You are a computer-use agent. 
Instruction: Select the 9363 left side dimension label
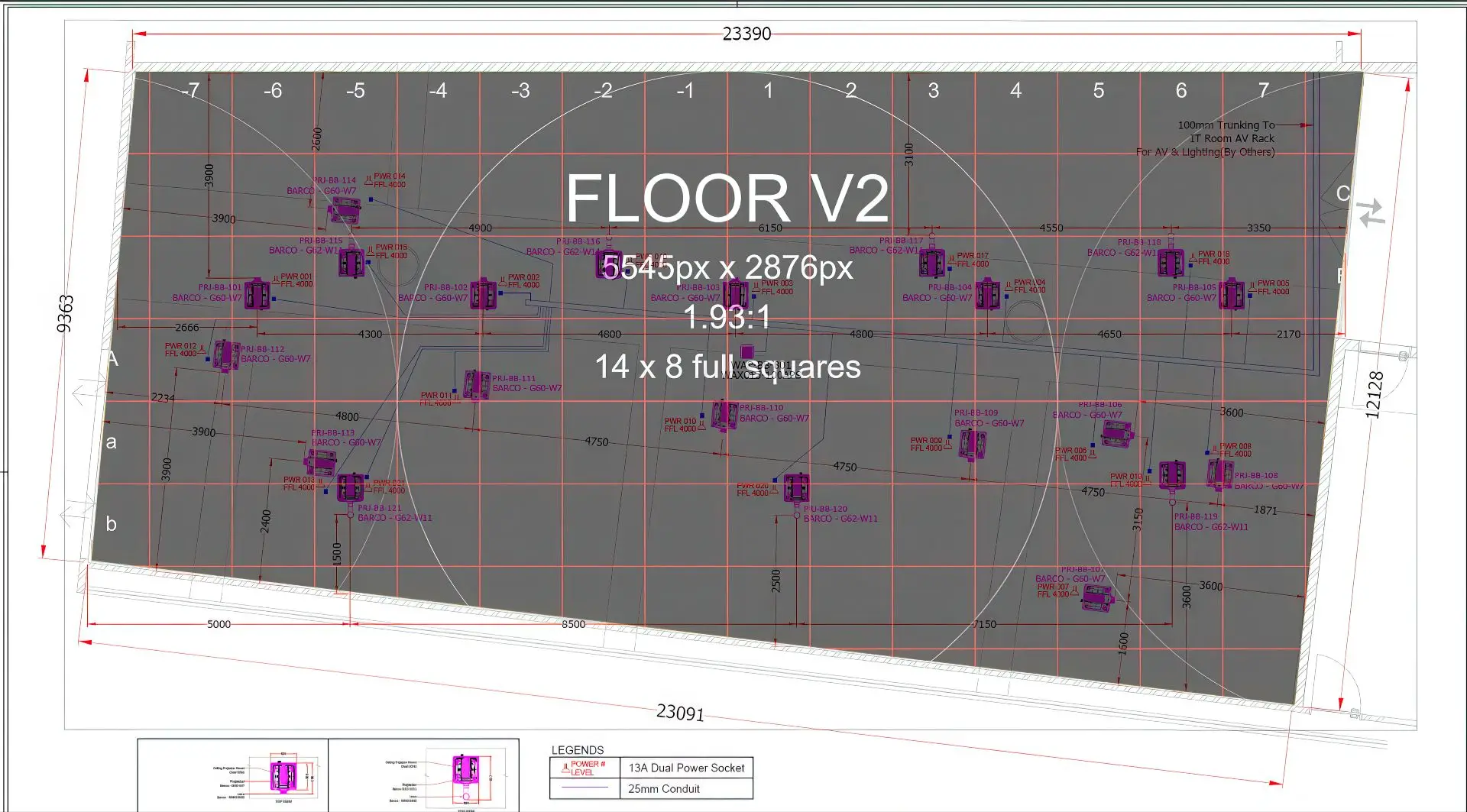(65, 313)
